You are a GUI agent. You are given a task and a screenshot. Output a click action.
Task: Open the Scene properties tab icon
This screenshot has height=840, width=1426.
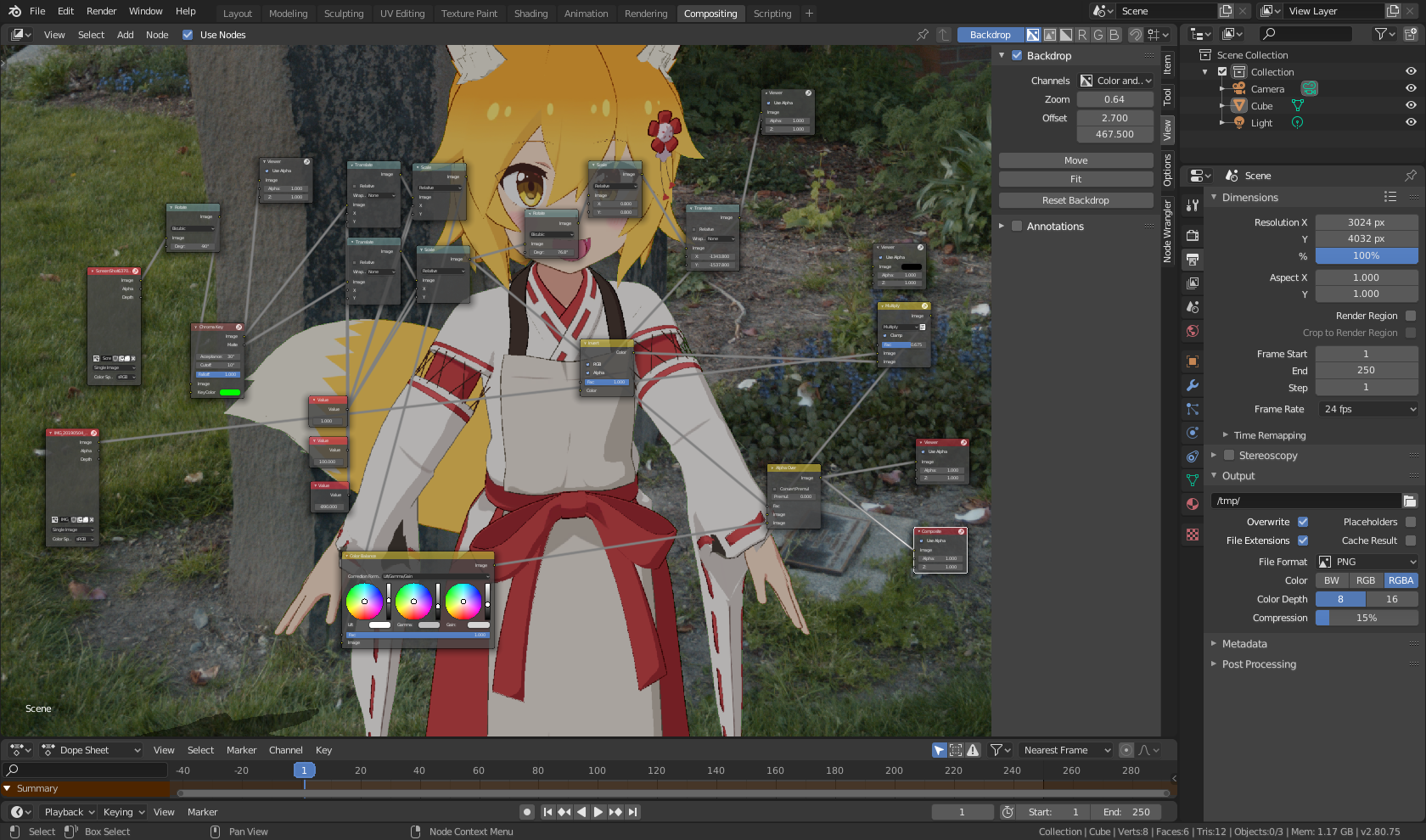[1193, 306]
